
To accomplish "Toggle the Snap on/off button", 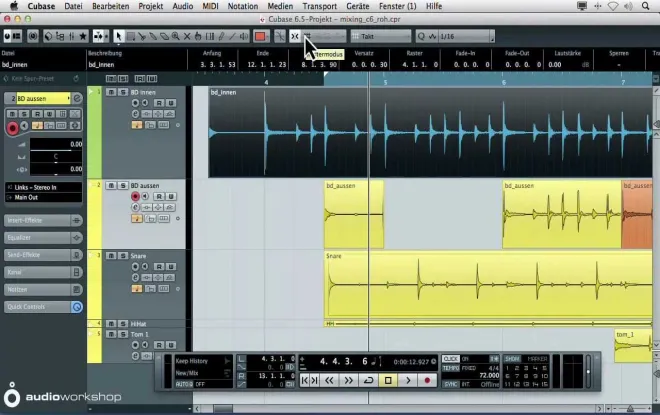I will point(295,37).
